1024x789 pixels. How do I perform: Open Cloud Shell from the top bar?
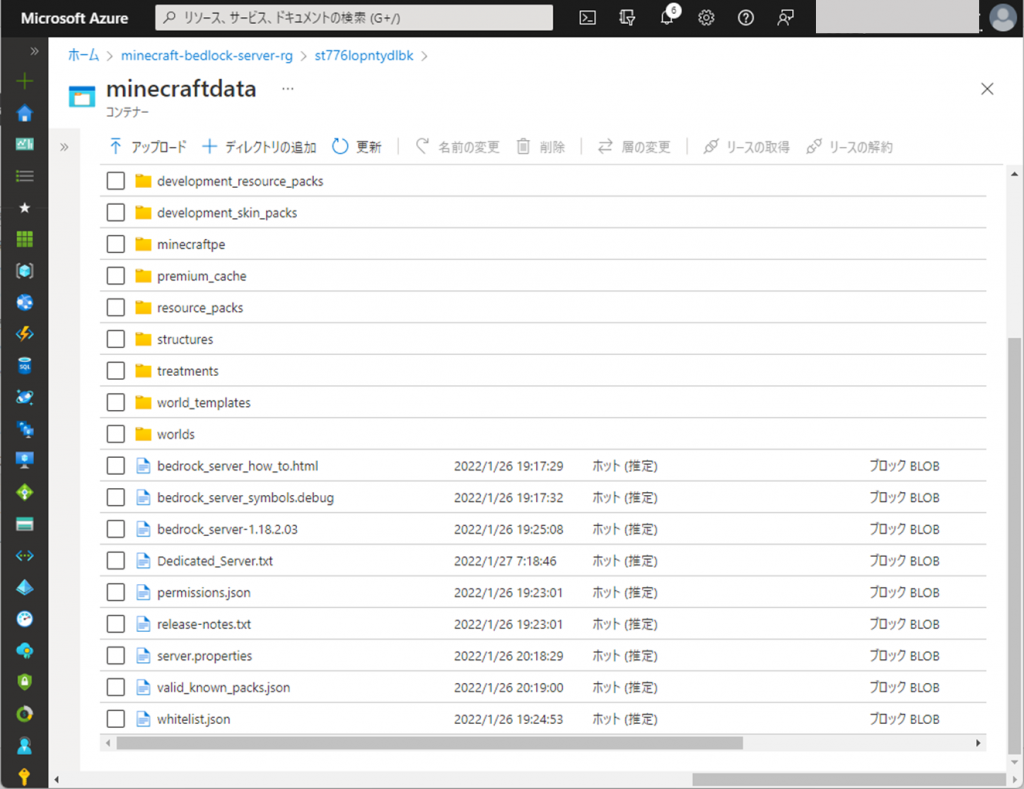pos(588,18)
